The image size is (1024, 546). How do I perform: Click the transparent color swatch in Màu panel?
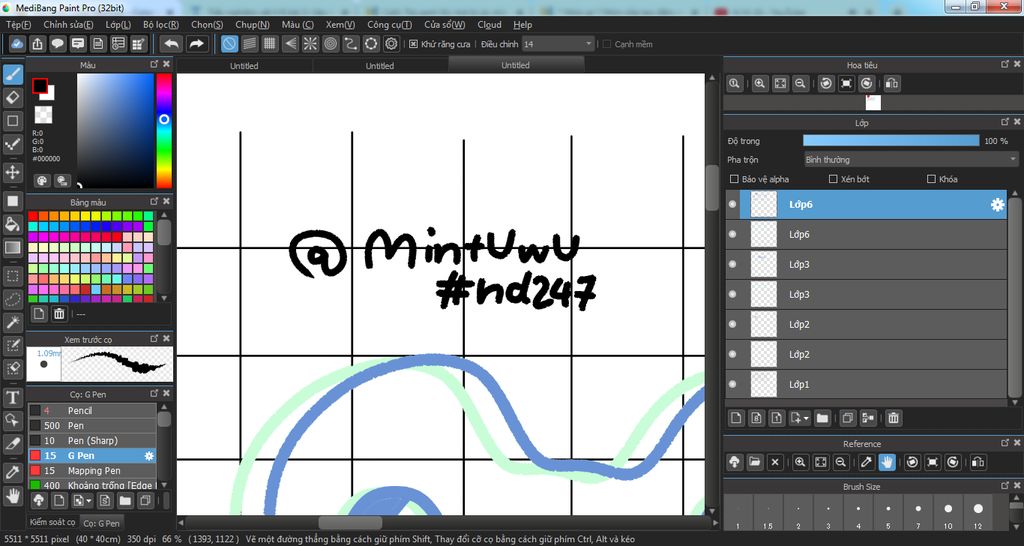click(43, 115)
